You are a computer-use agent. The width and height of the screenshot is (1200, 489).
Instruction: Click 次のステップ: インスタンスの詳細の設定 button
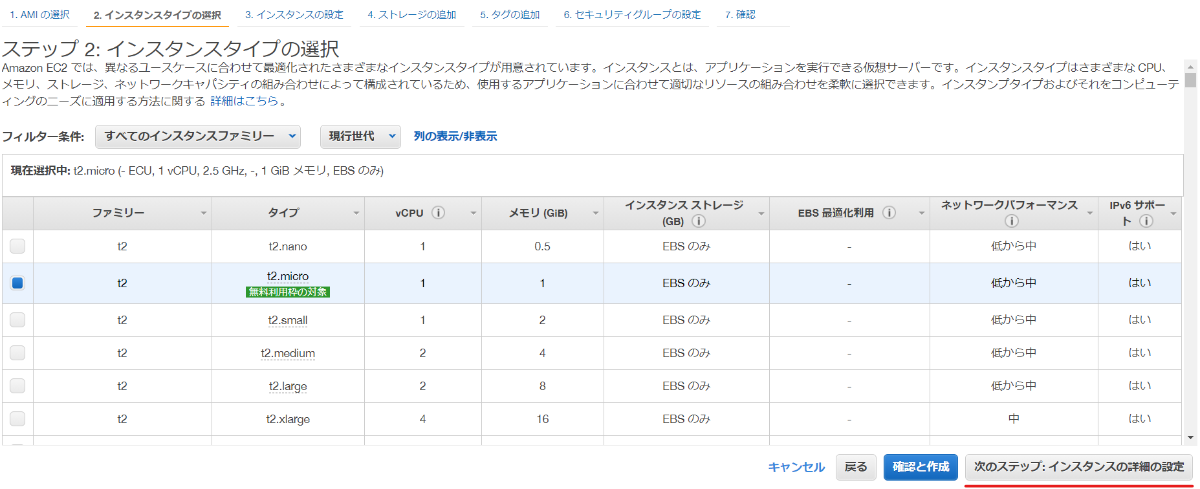coord(1079,467)
